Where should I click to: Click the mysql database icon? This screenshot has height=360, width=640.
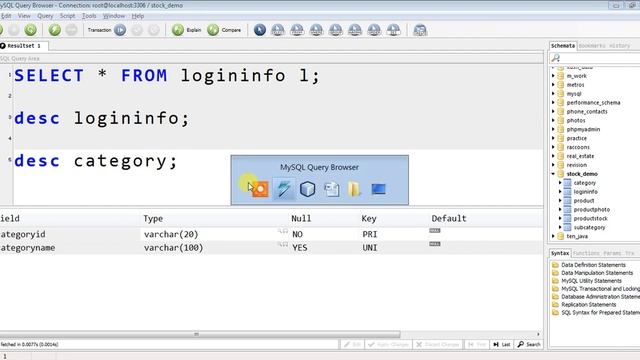tap(561, 94)
